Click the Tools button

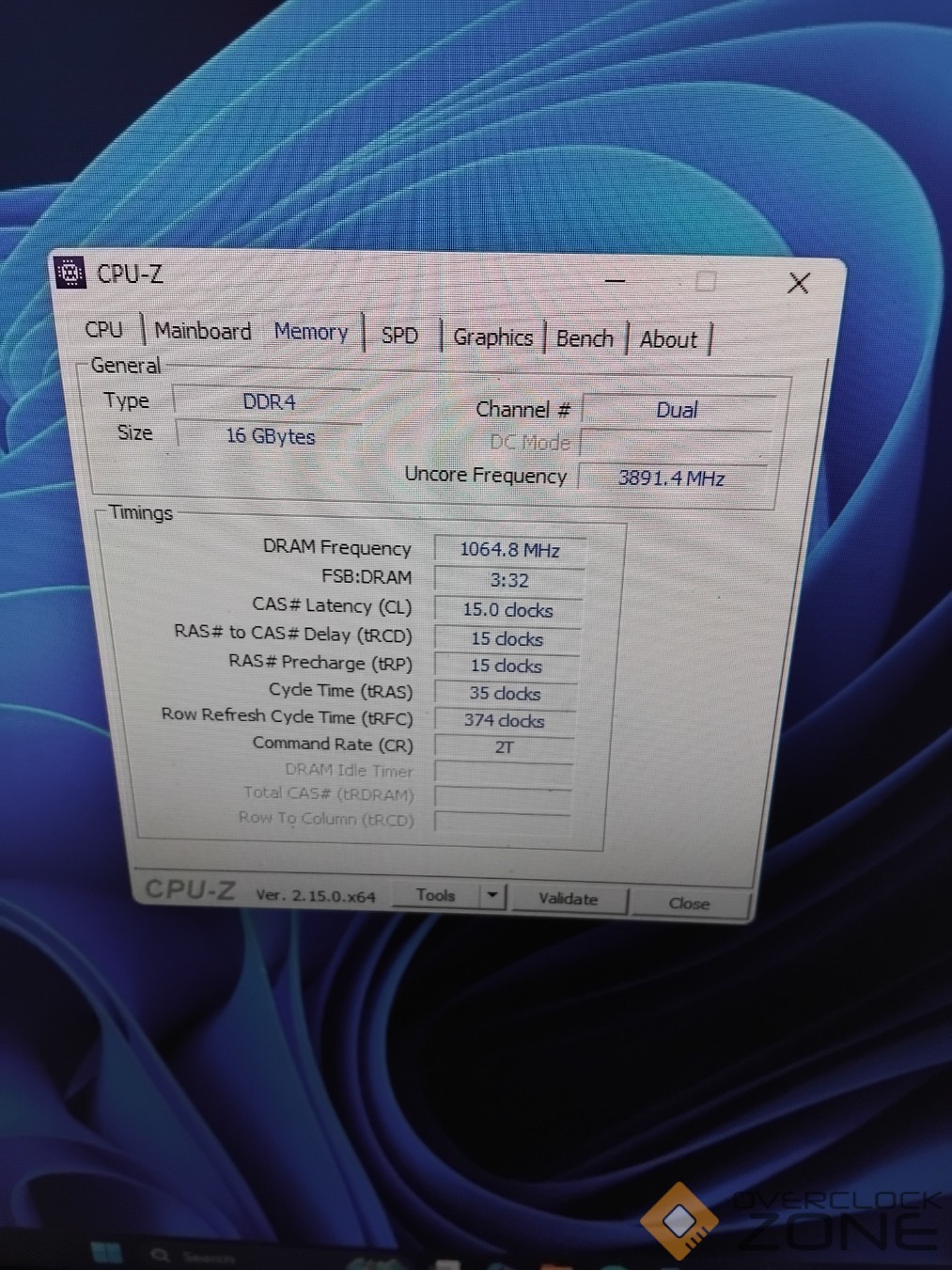coord(435,895)
